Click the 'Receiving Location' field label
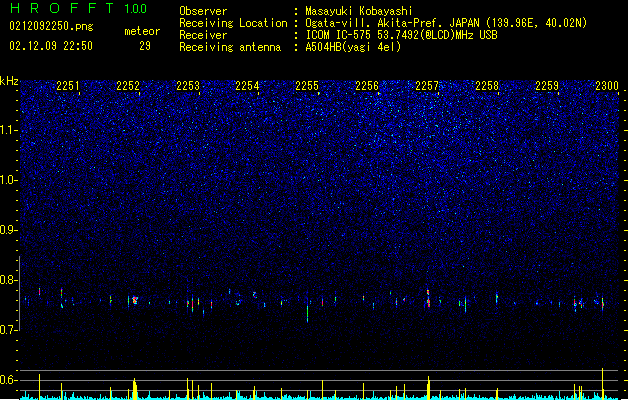 233,23
